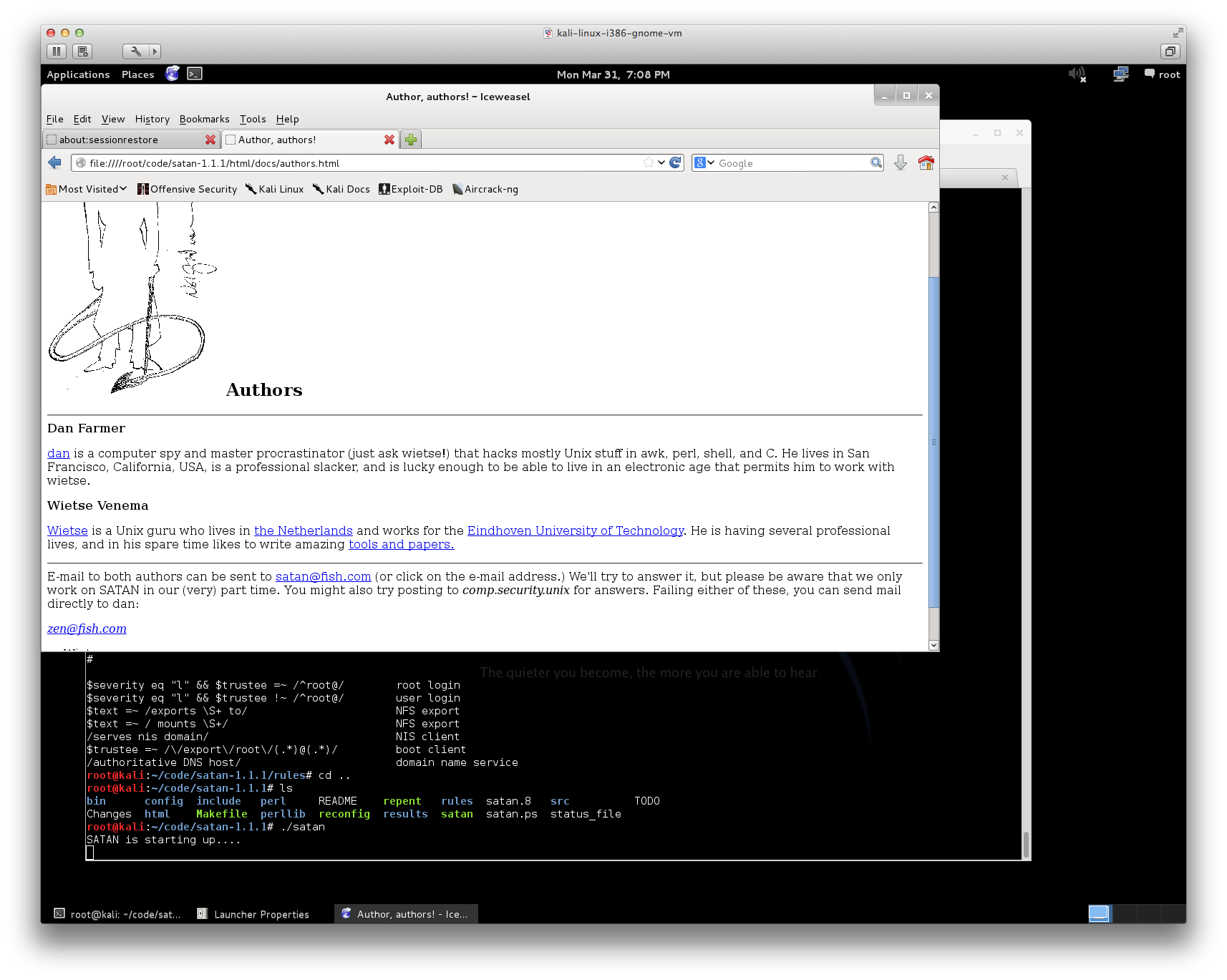
Task: Follow the 'dan' author link
Action: point(59,453)
